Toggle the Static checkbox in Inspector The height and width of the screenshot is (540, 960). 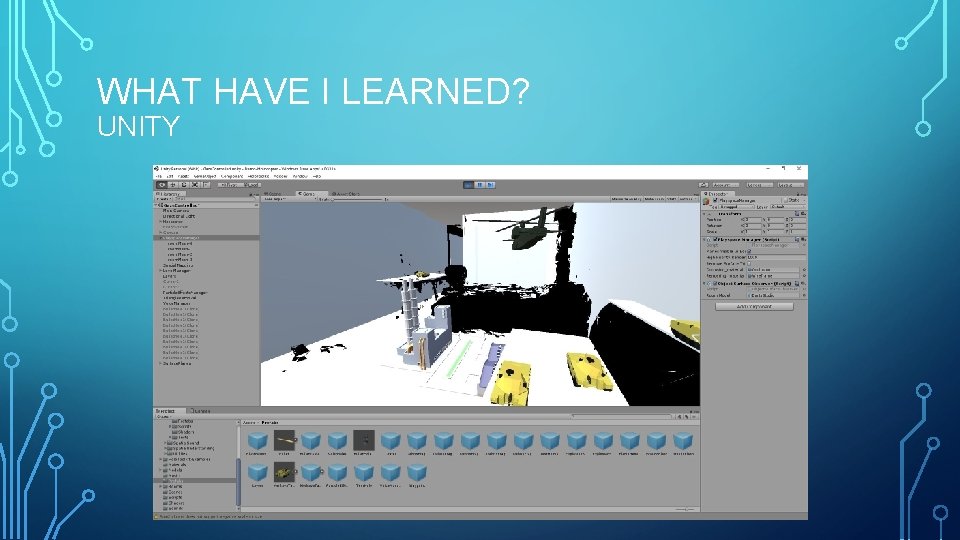point(786,200)
